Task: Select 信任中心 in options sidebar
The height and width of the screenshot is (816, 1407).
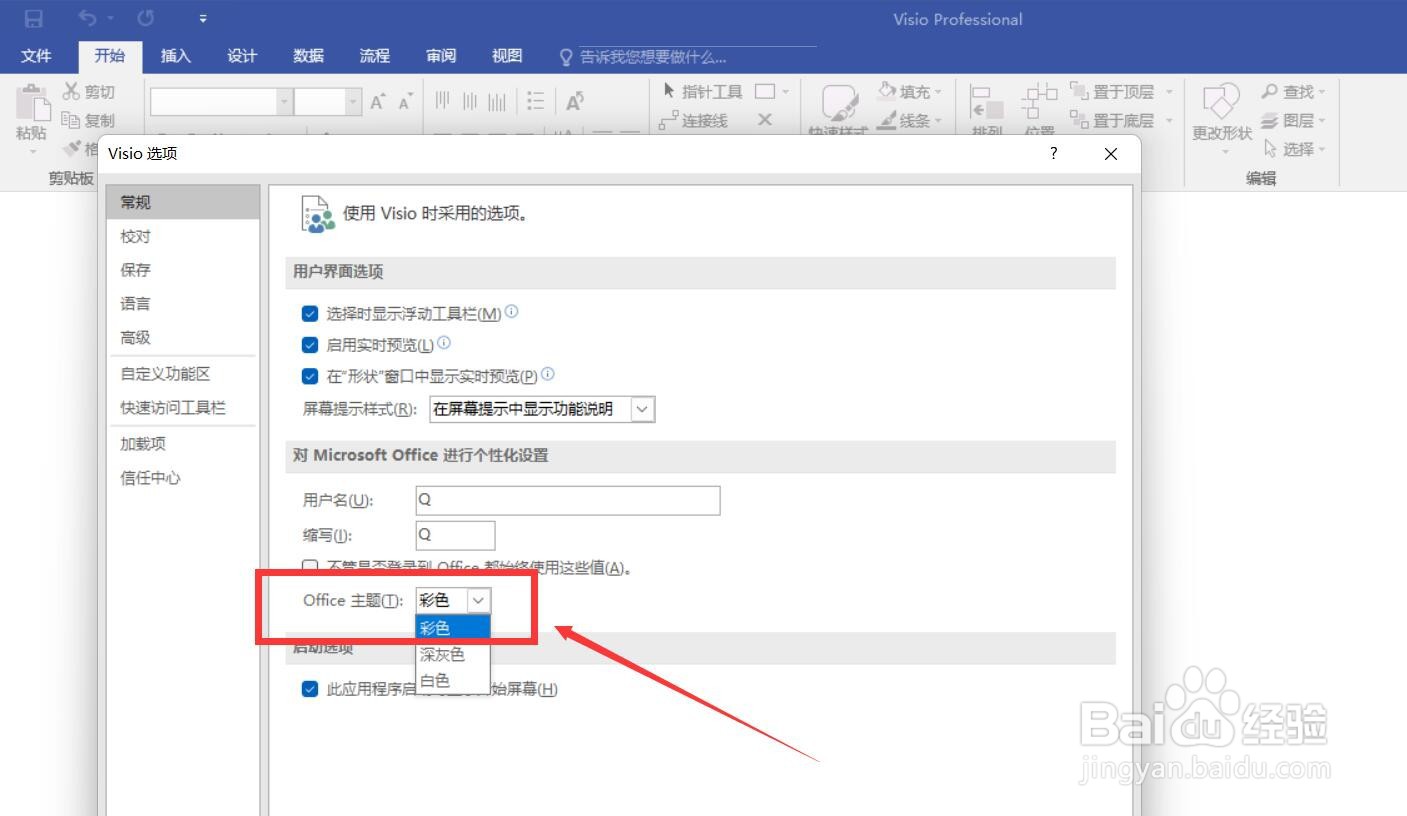Action: 182,478
